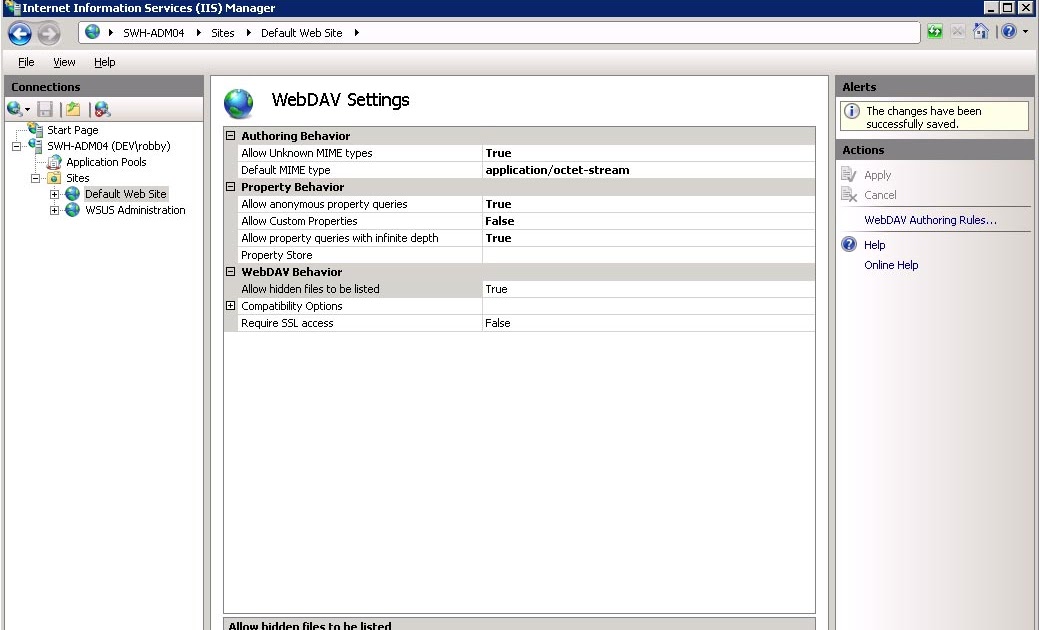Open WebDAV Authoring Rules

tap(930, 220)
